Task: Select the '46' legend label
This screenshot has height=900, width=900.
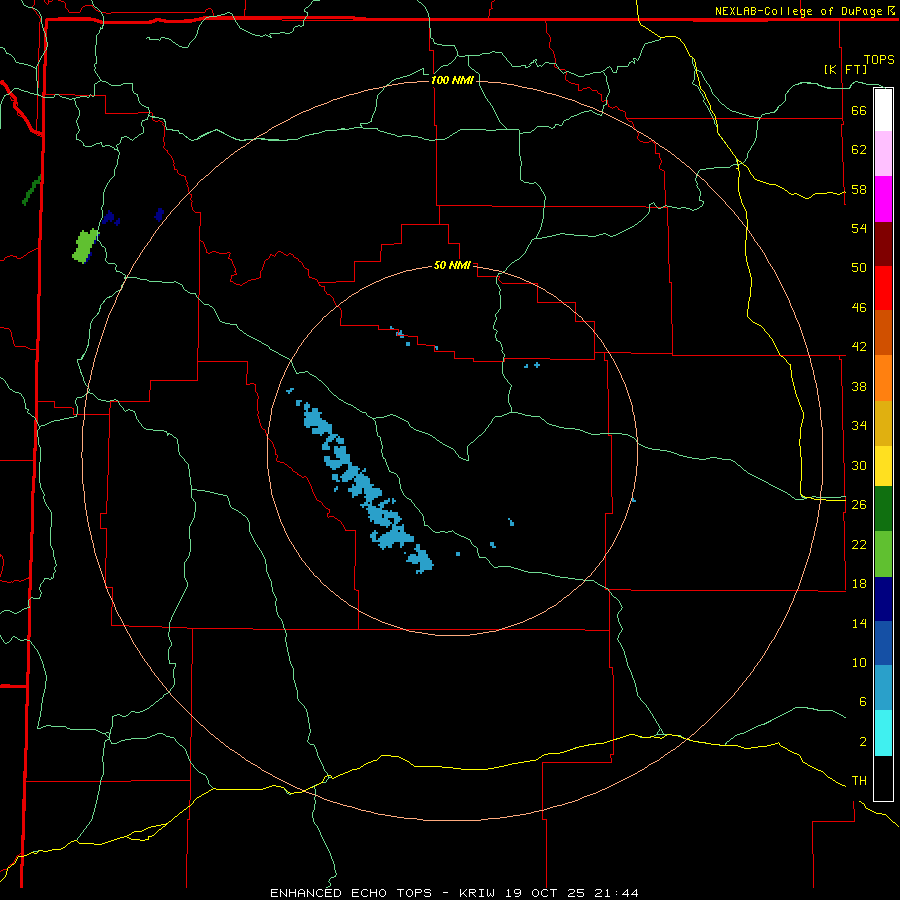Action: (x=859, y=308)
